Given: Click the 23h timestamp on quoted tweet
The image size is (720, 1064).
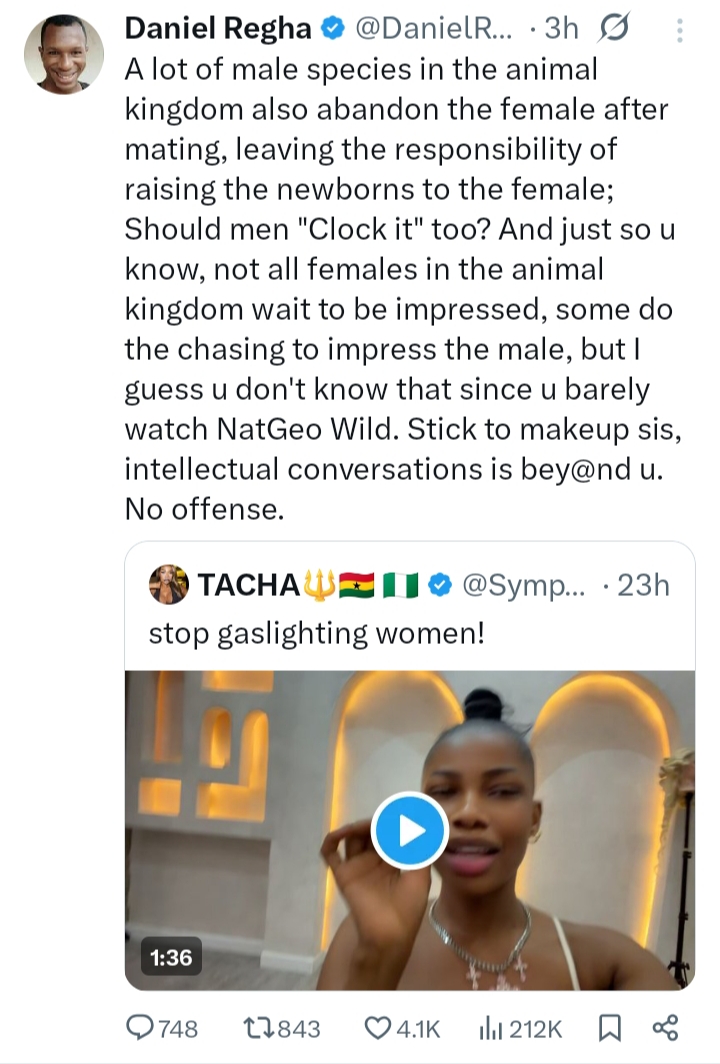Looking at the screenshot, I should click(644, 586).
